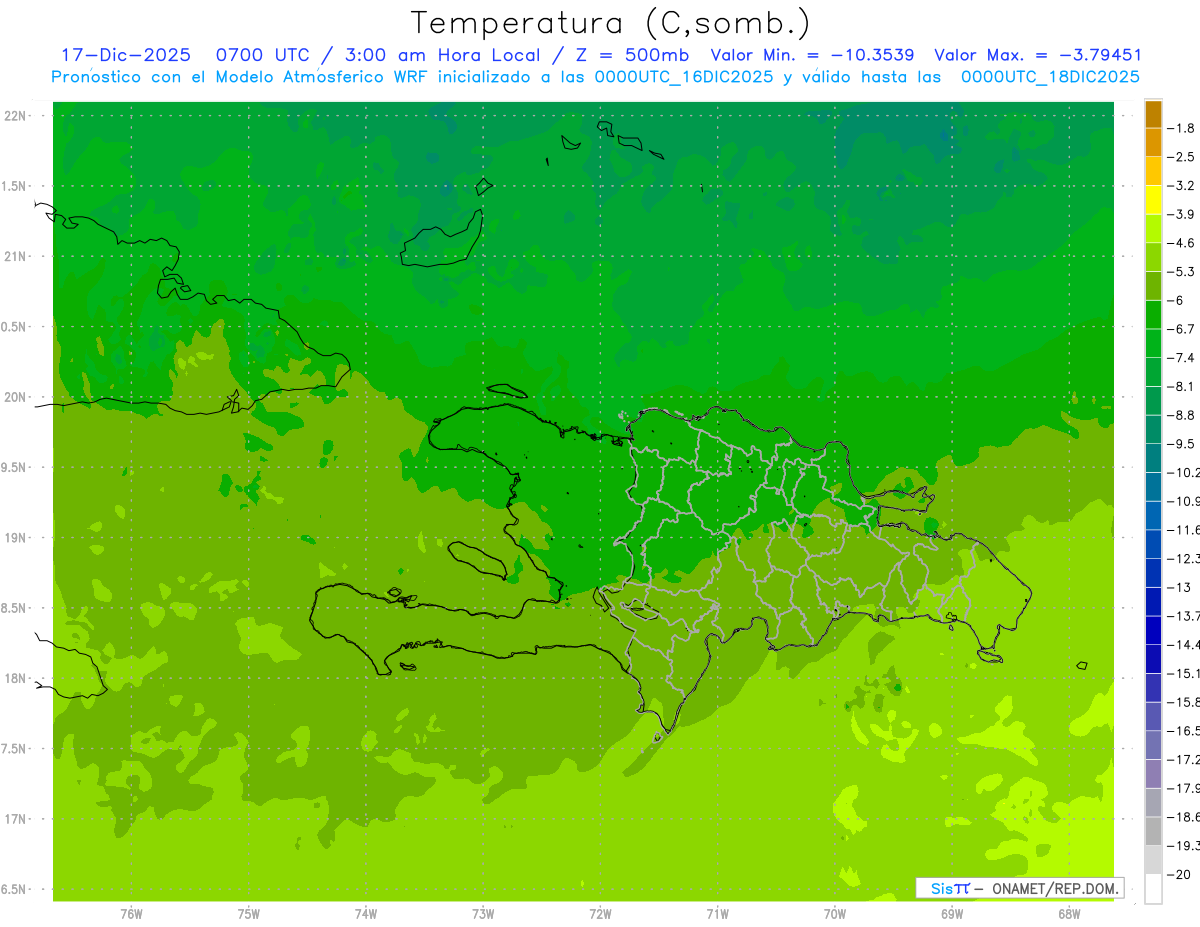
Task: Click the '-14.4' colorbar value
Action: point(1184,644)
